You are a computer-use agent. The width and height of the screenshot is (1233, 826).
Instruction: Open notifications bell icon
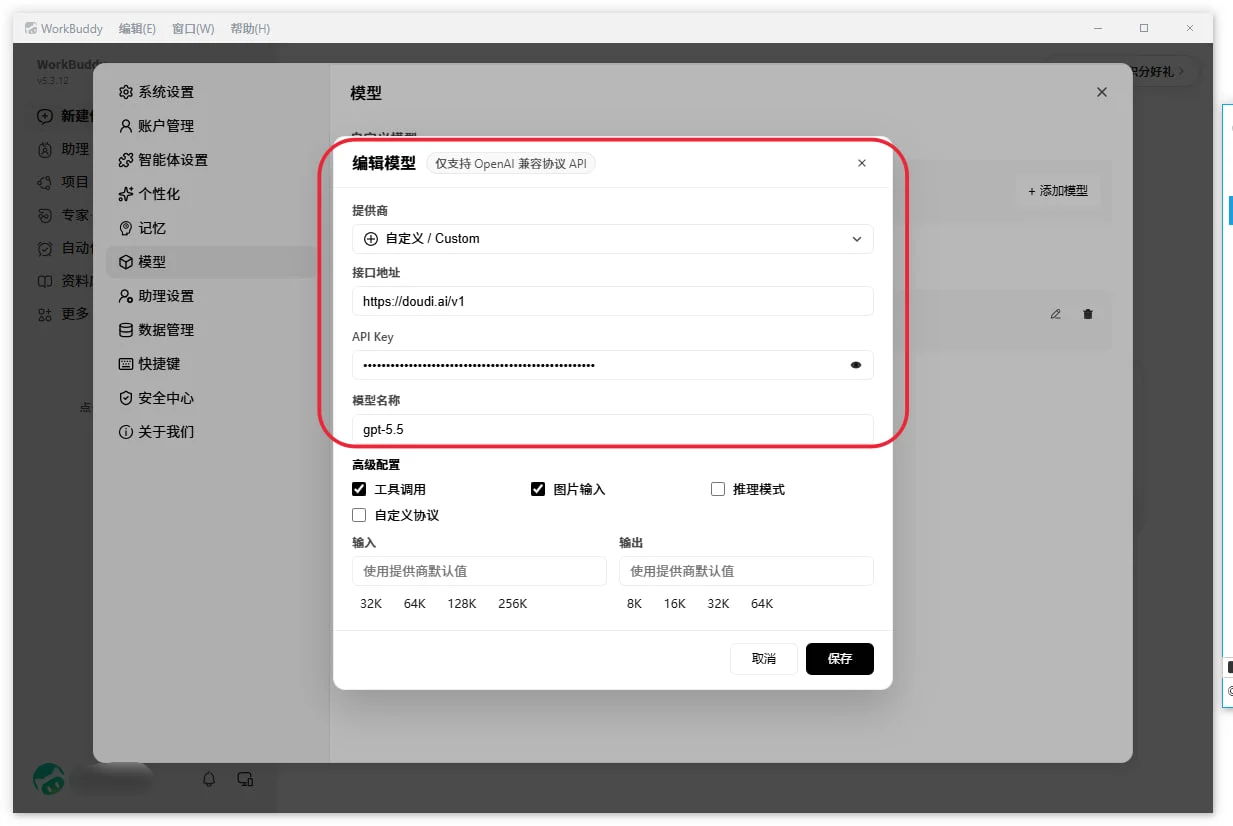(209, 778)
